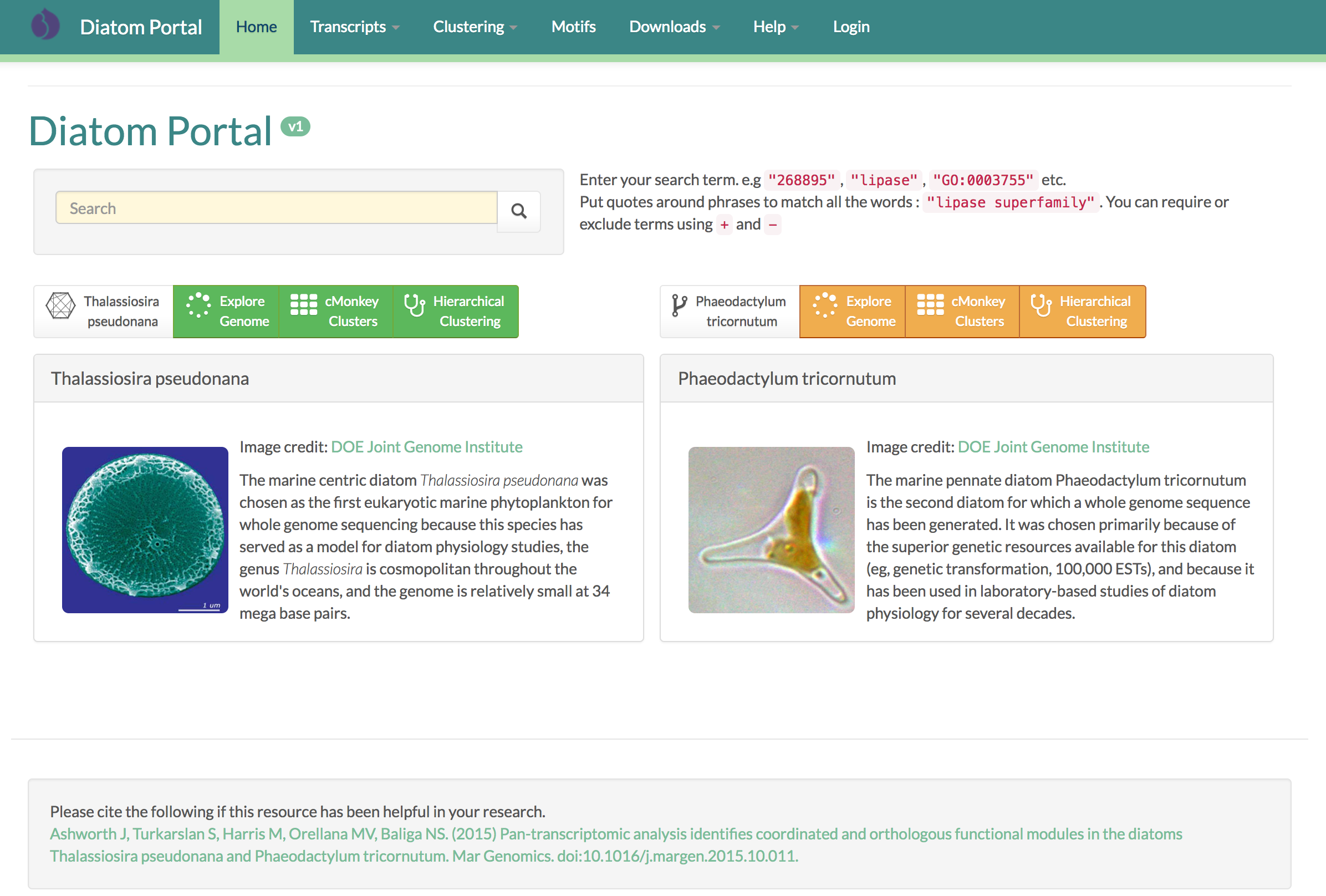Open the Help dropdown menu
Image resolution: width=1326 pixels, height=896 pixels.
(x=776, y=27)
